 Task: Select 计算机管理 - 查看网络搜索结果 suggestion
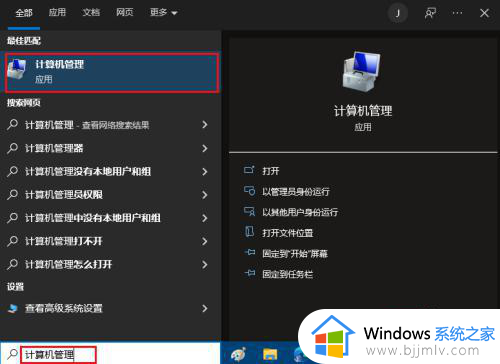(x=87, y=125)
